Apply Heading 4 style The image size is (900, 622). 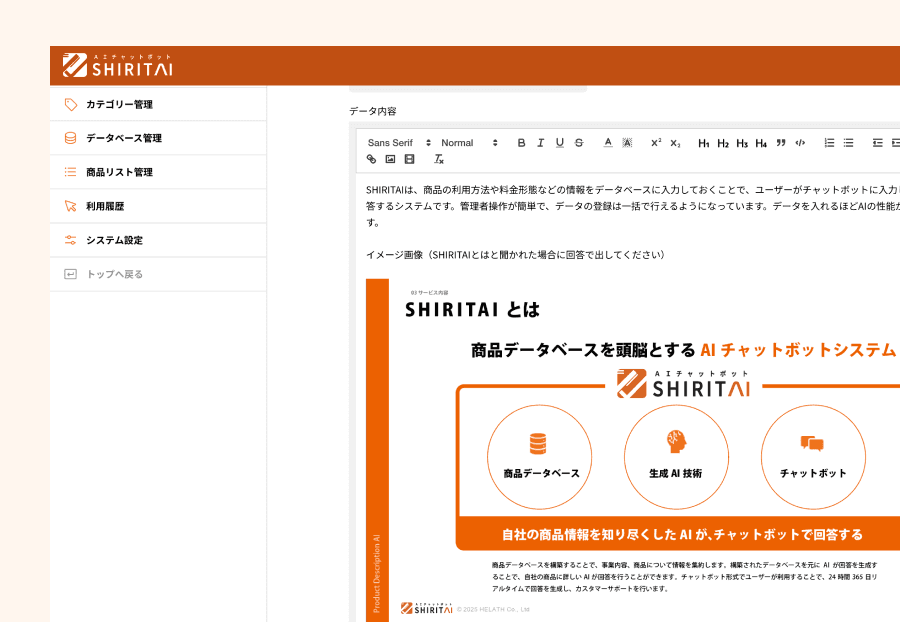(x=761, y=143)
